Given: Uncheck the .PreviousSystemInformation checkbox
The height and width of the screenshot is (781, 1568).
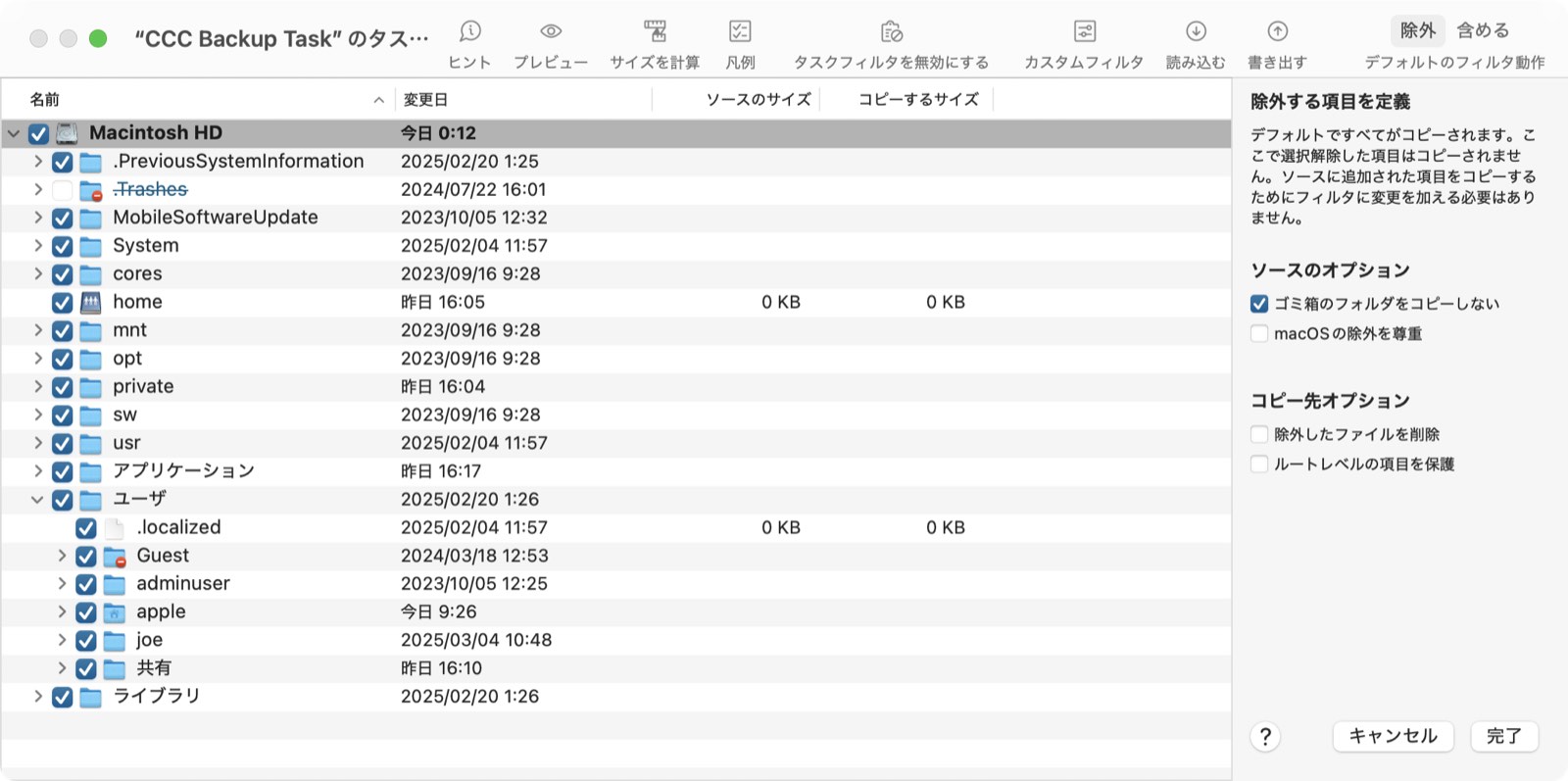Looking at the screenshot, I should pos(62,162).
